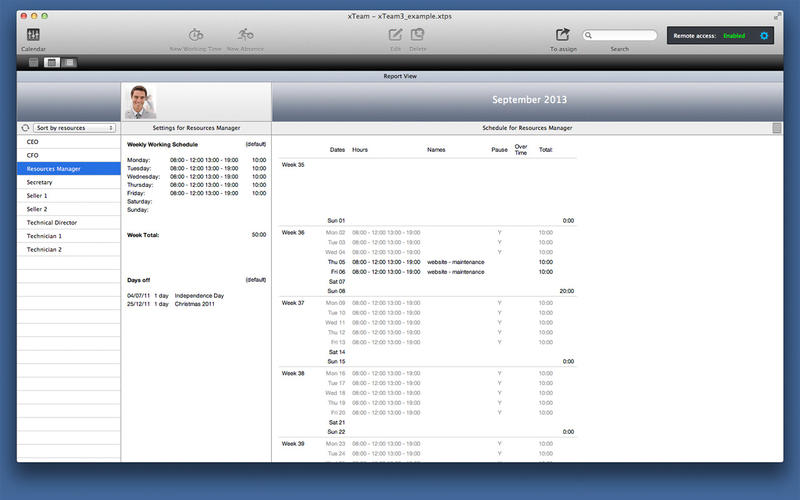800x500 pixels.
Task: Click the Week 39 label
Action: click(293, 444)
